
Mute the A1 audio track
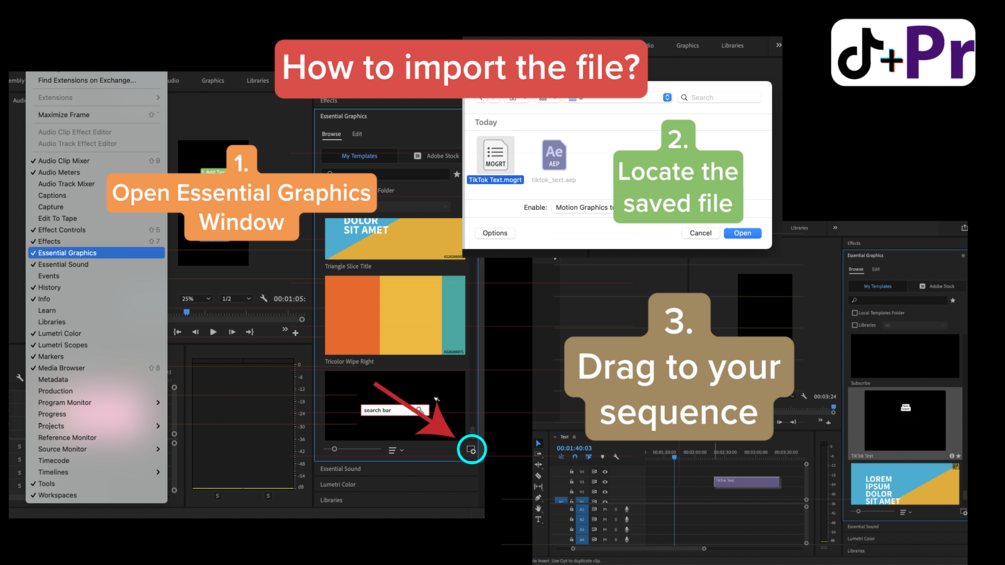[x=604, y=510]
